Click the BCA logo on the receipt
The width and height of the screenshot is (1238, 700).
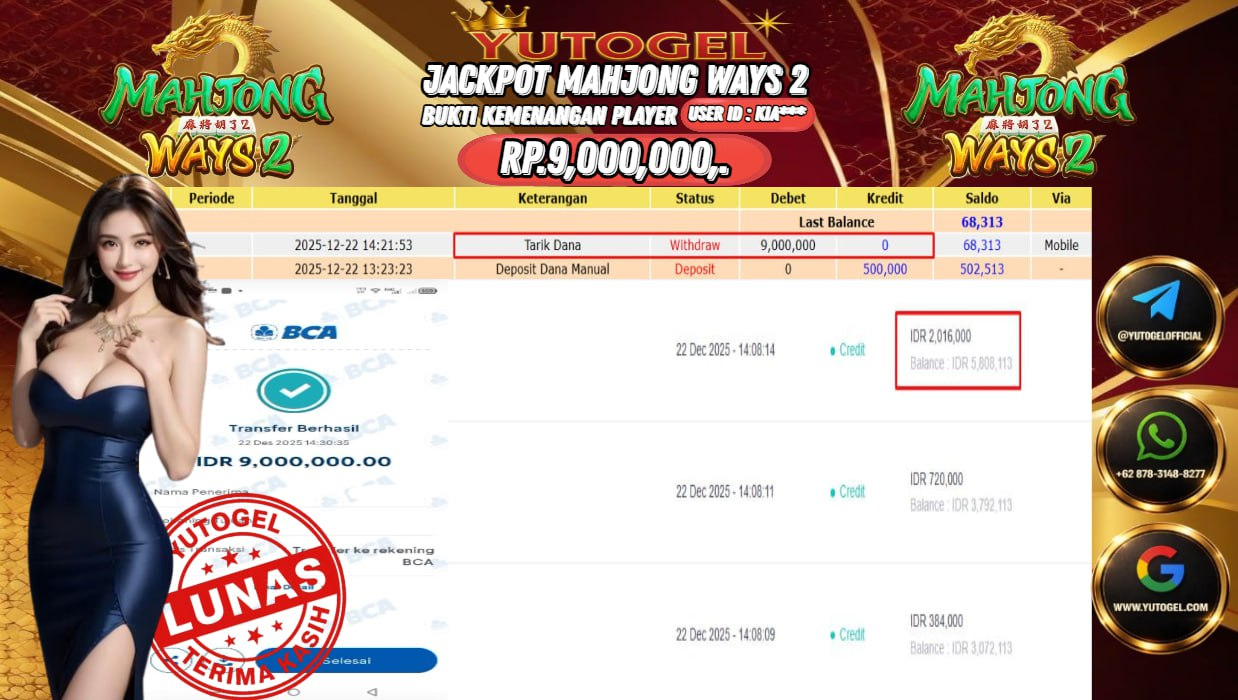click(x=294, y=332)
